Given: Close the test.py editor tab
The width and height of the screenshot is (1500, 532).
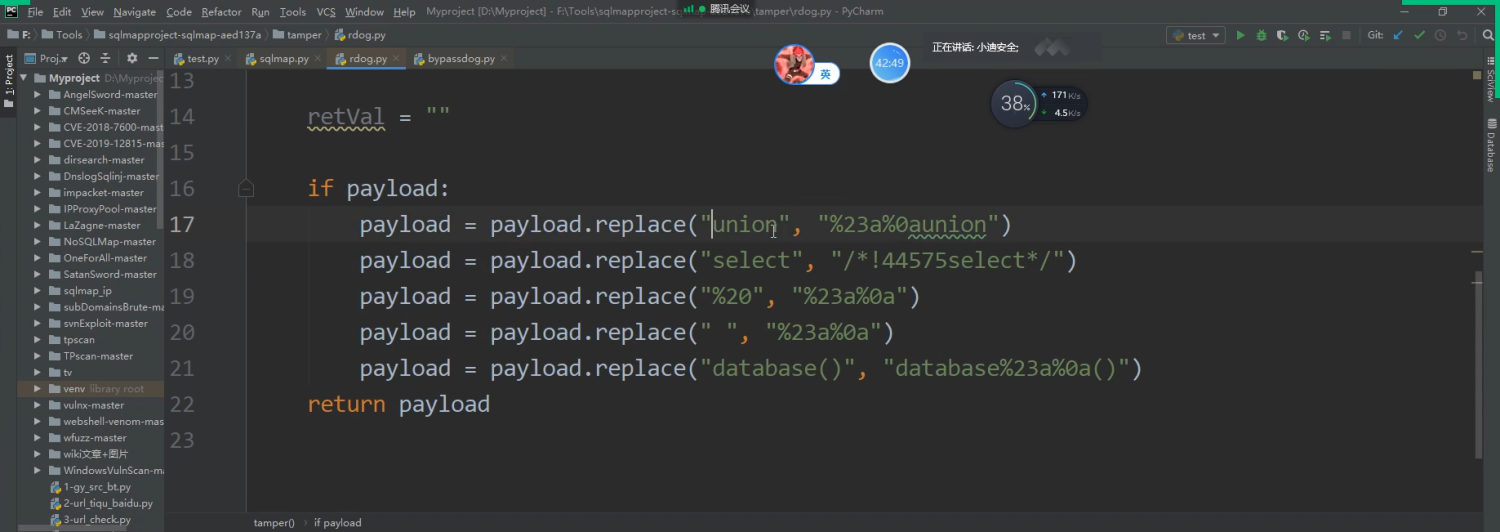Looking at the screenshot, I should click(x=228, y=59).
